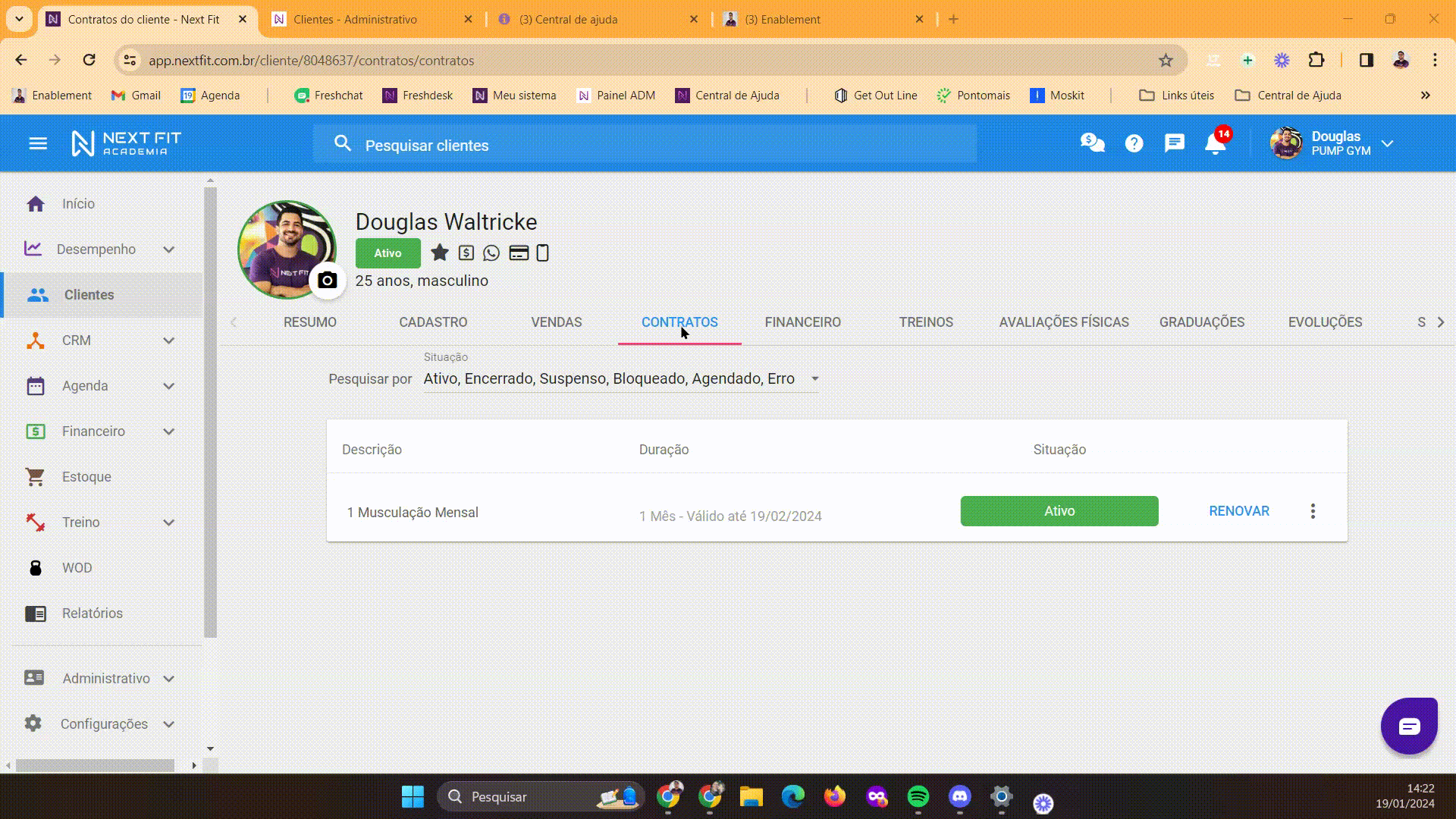
Task: Open Spotify from the Windows taskbar
Action: tap(918, 796)
